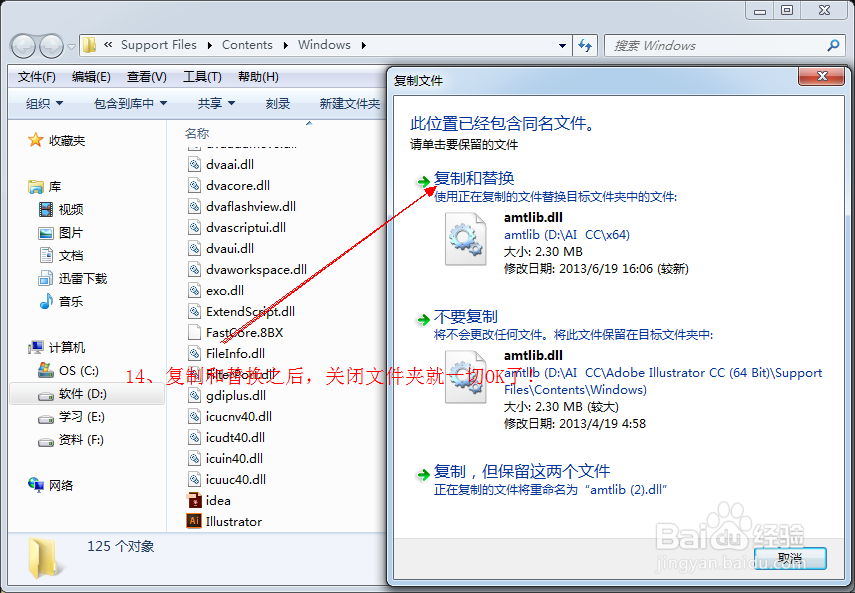Viewport: 855px width, 593px height.
Task: Select 网络 in navigation pane
Action: (x=50, y=485)
